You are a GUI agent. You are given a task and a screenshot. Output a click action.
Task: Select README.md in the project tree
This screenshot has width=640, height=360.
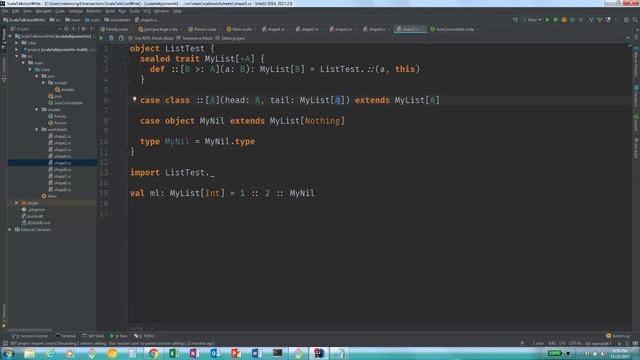click(x=36, y=223)
